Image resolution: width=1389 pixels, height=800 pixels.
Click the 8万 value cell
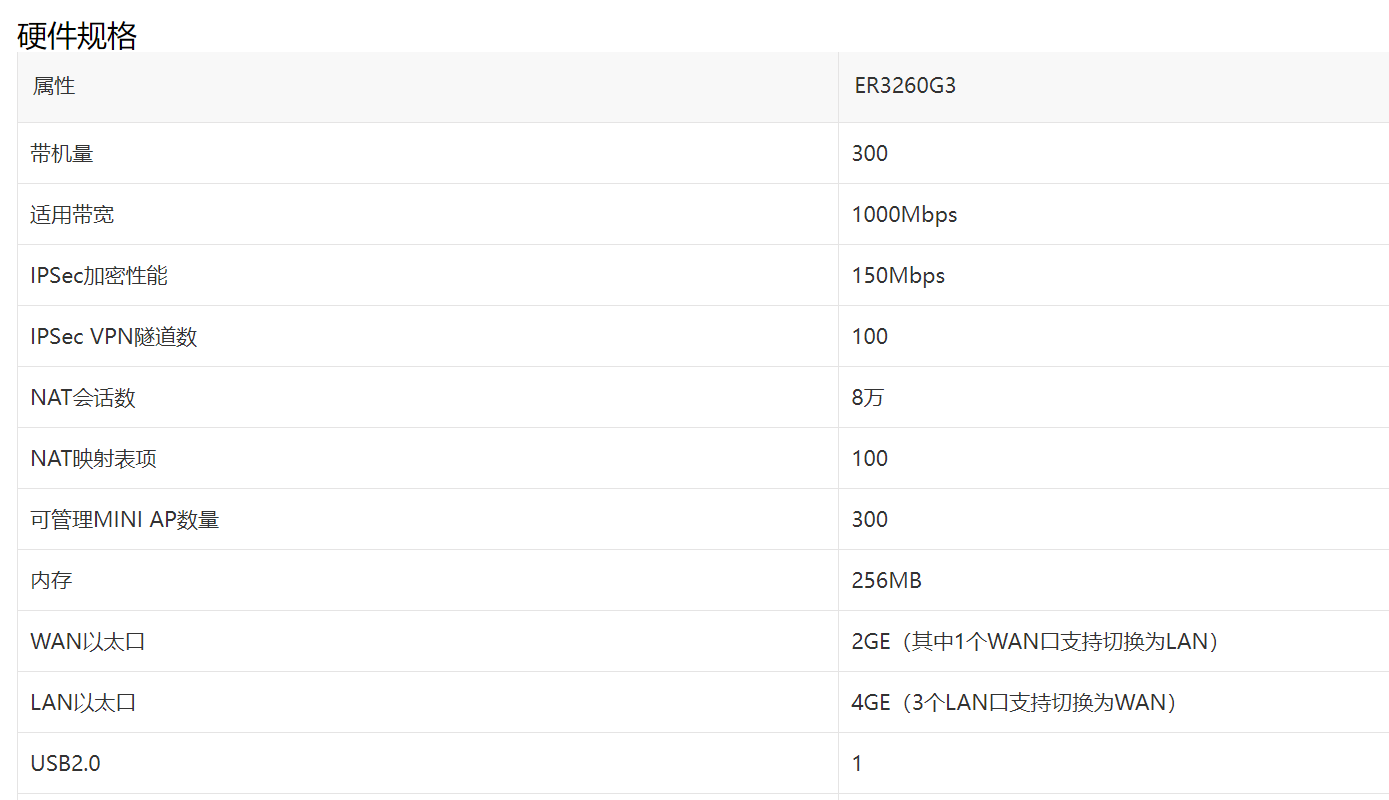click(x=868, y=397)
